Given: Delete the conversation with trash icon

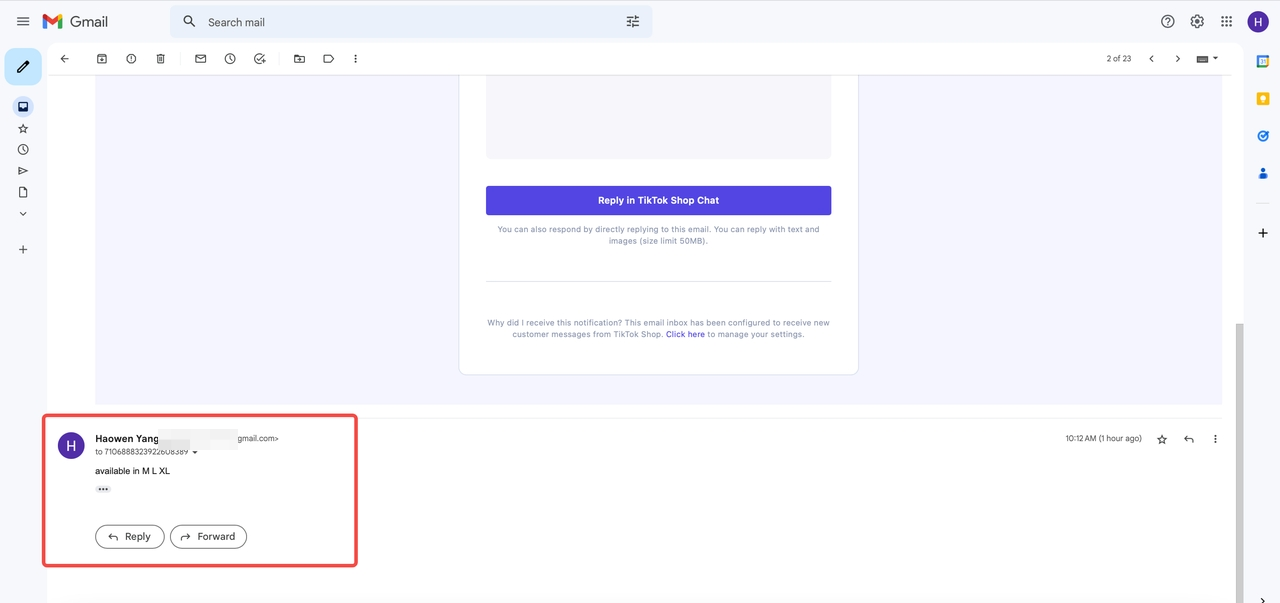Looking at the screenshot, I should pyautogui.click(x=160, y=59).
